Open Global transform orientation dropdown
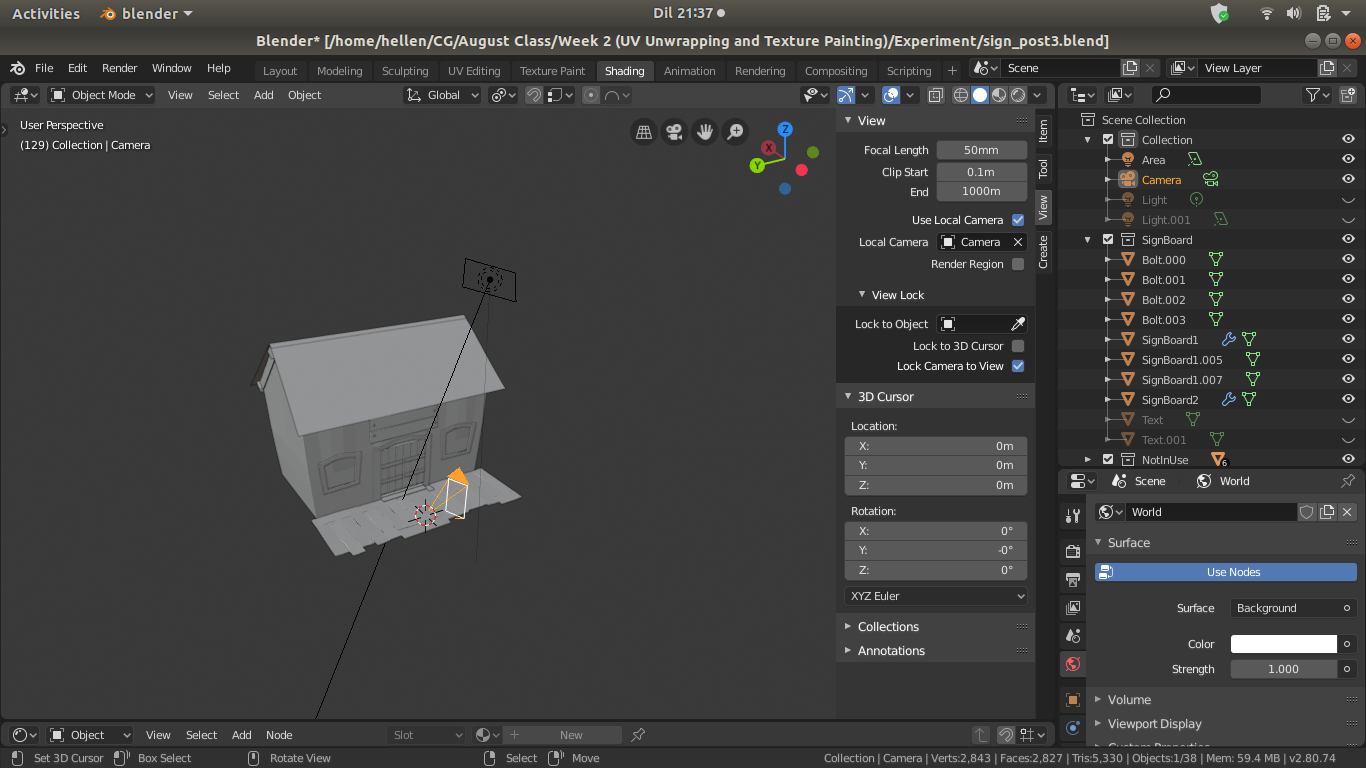Image resolution: width=1366 pixels, height=768 pixels. click(442, 95)
